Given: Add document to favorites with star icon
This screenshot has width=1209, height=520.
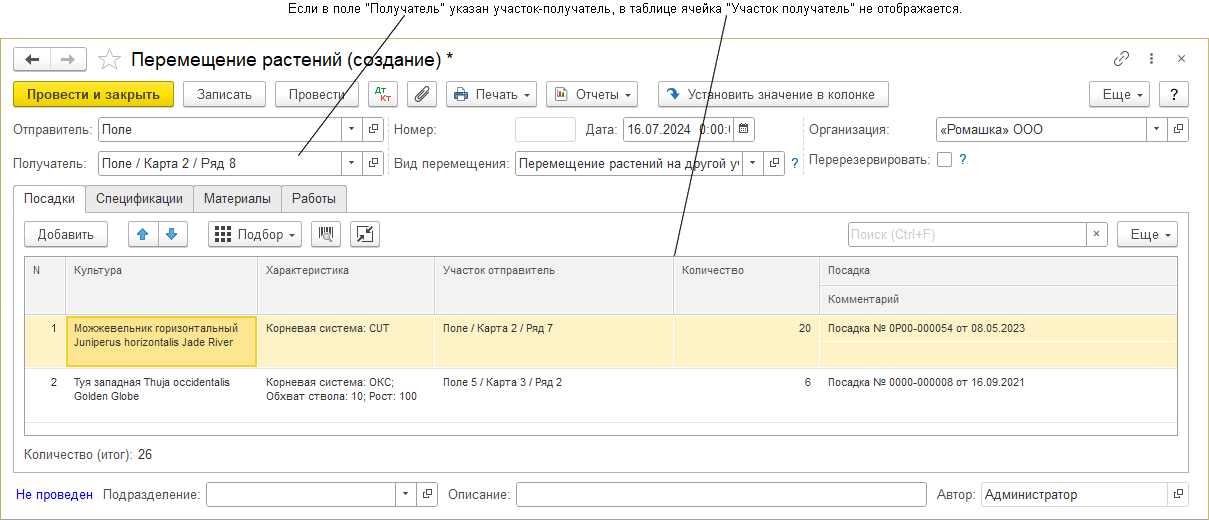Looking at the screenshot, I should click(x=110, y=60).
